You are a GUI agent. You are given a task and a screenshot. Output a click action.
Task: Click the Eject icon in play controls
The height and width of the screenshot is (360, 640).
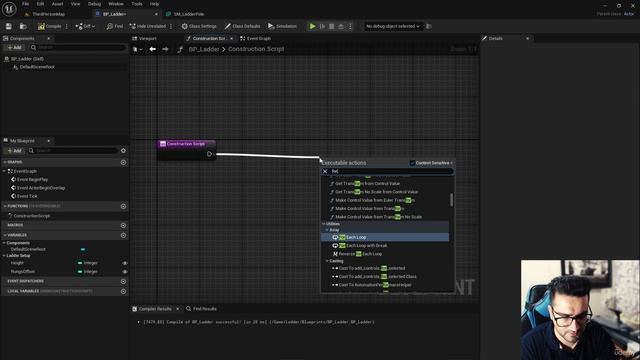click(x=341, y=26)
